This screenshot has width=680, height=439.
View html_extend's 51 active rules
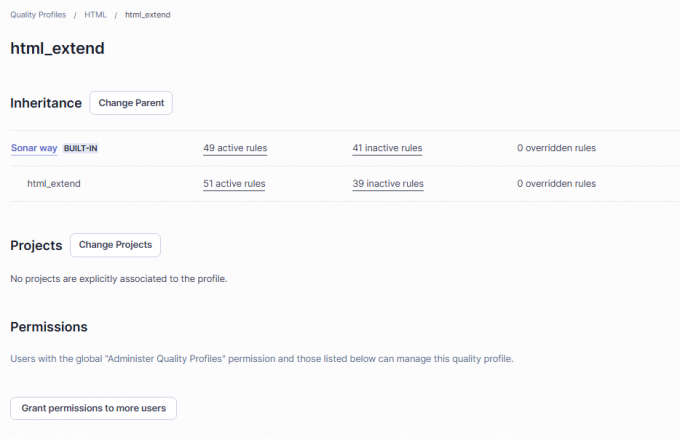click(234, 183)
